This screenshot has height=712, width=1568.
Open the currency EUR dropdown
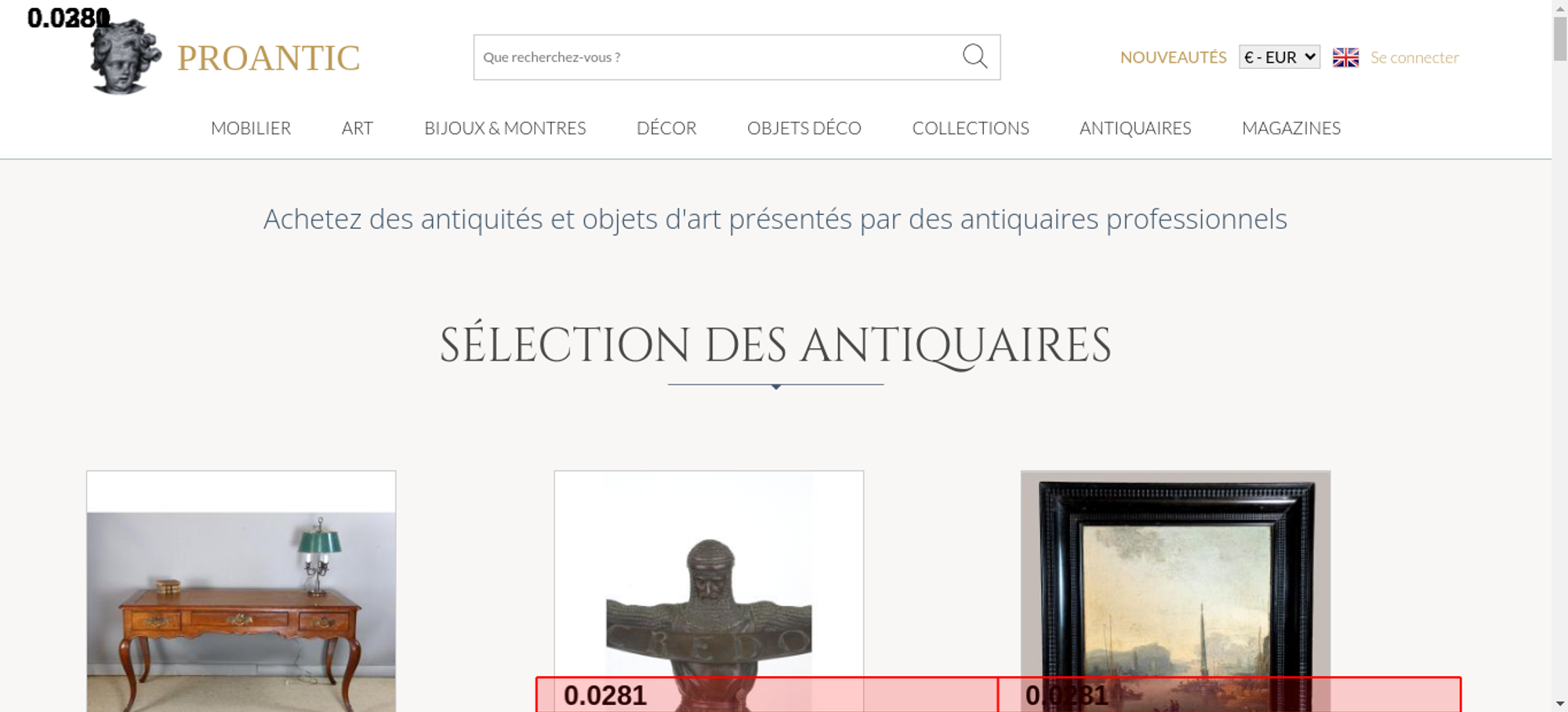[x=1279, y=57]
